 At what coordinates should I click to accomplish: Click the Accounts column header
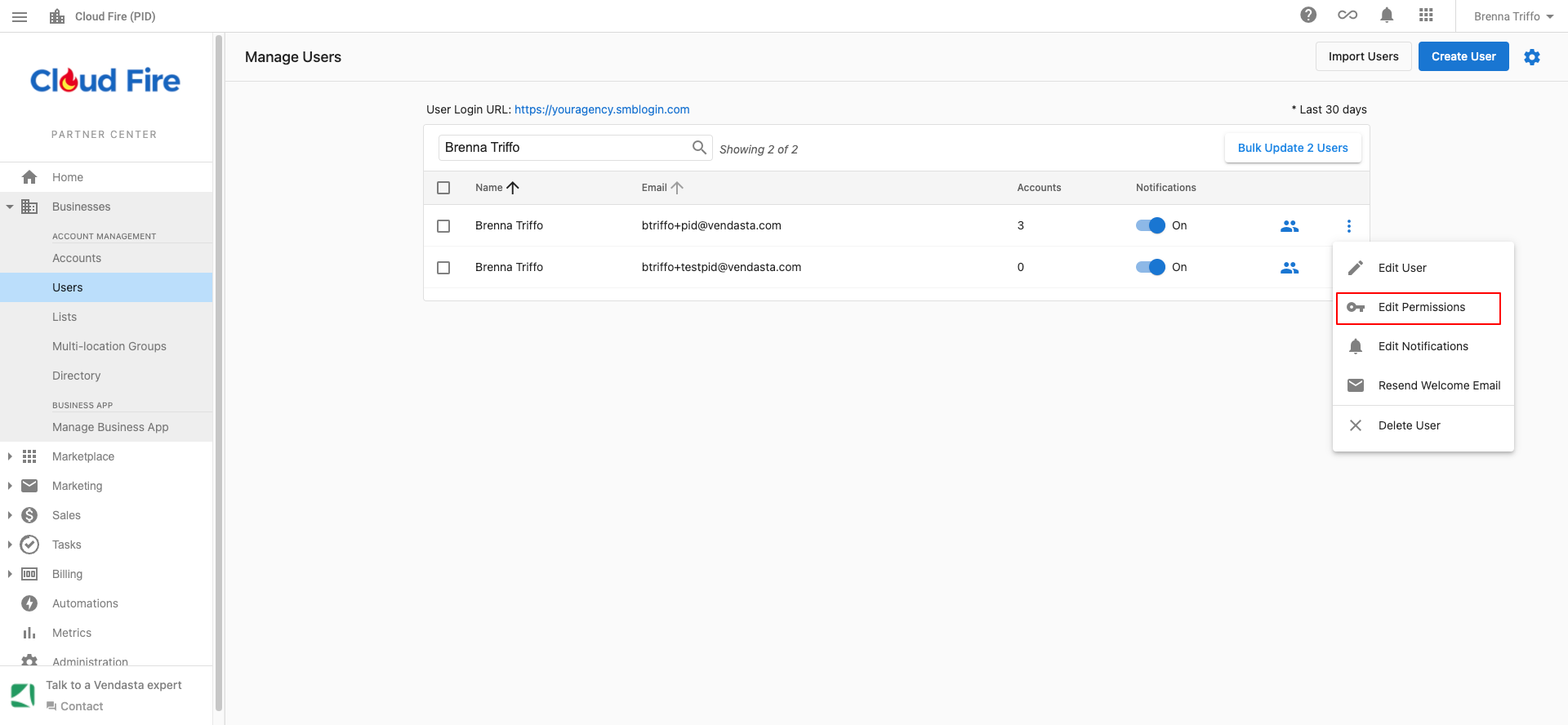tap(1039, 188)
